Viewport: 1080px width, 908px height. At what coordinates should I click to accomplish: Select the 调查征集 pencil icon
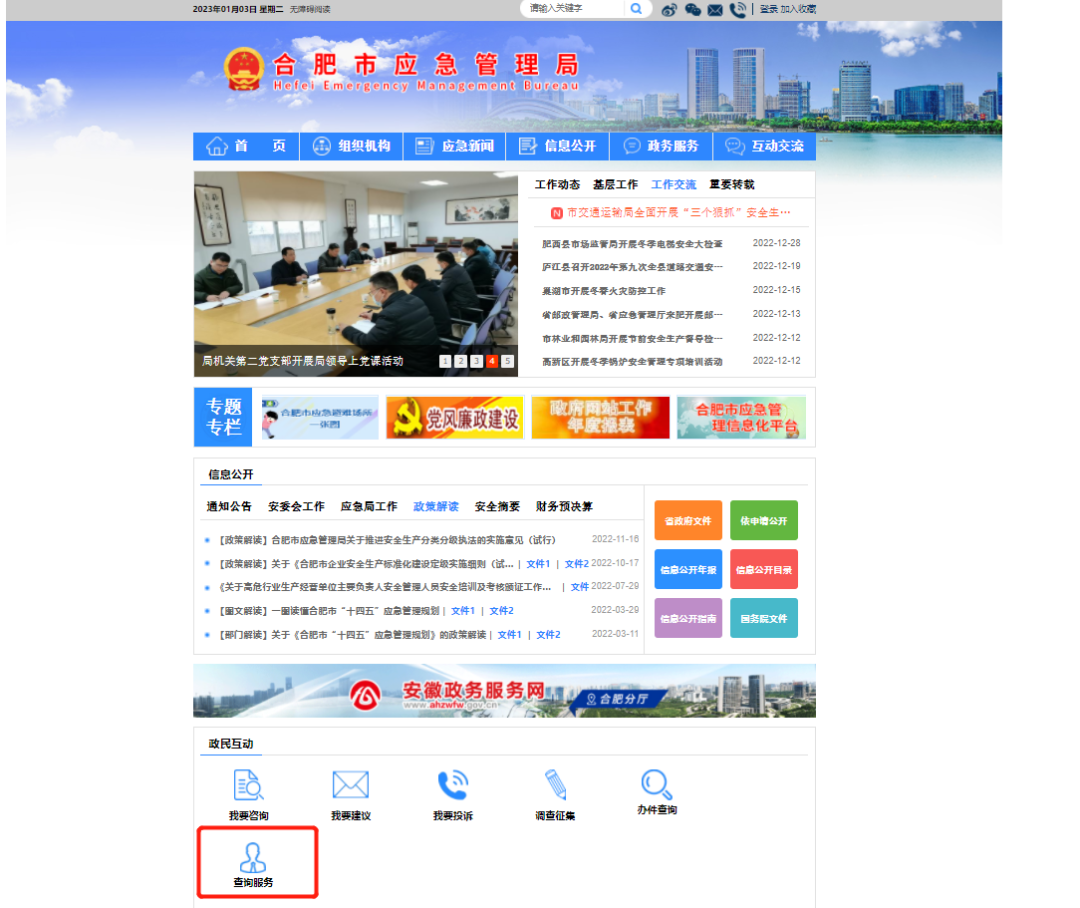pyautogui.click(x=556, y=786)
